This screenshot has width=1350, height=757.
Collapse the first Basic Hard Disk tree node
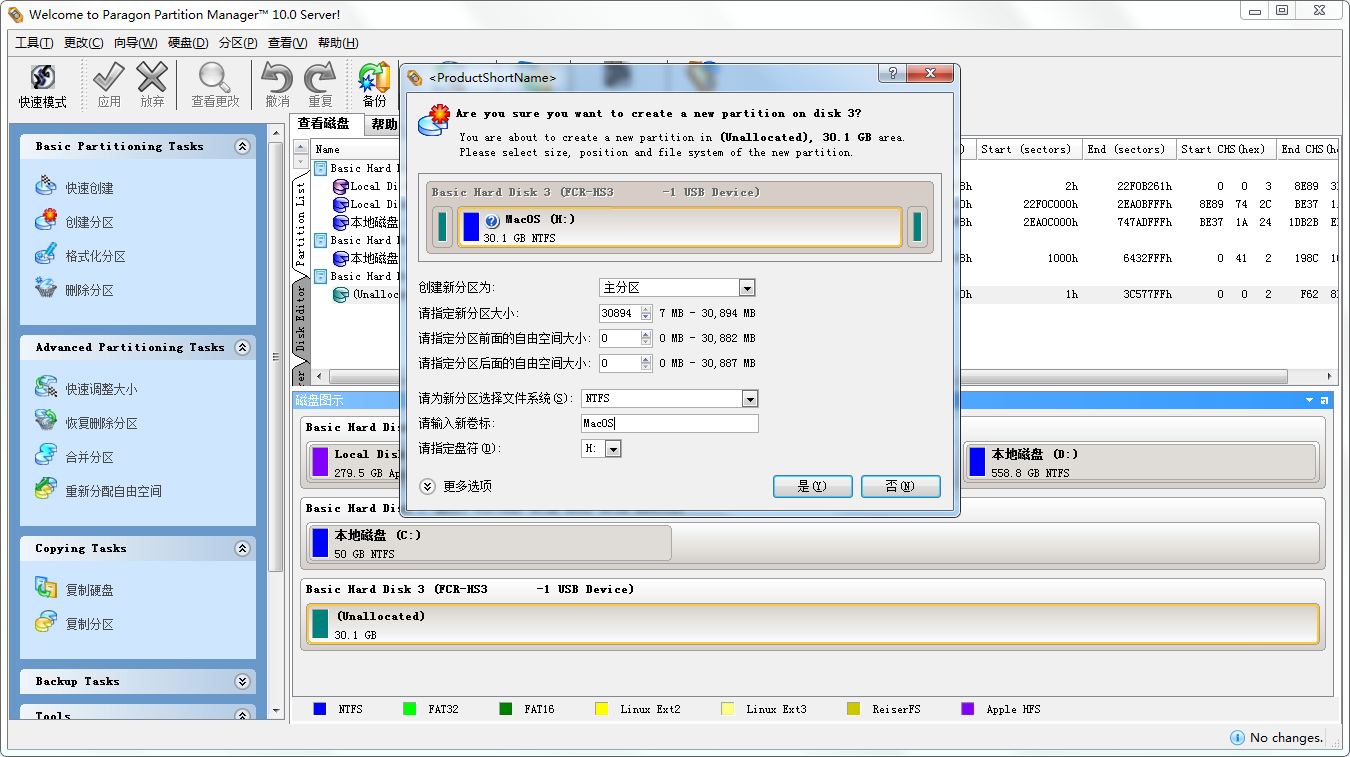point(321,168)
